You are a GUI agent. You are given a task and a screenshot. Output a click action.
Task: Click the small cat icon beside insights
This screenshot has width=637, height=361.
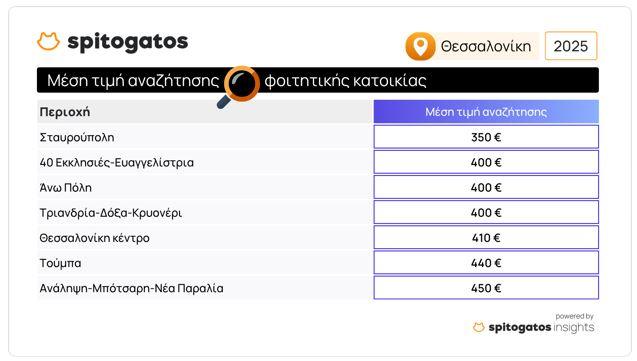(479, 327)
